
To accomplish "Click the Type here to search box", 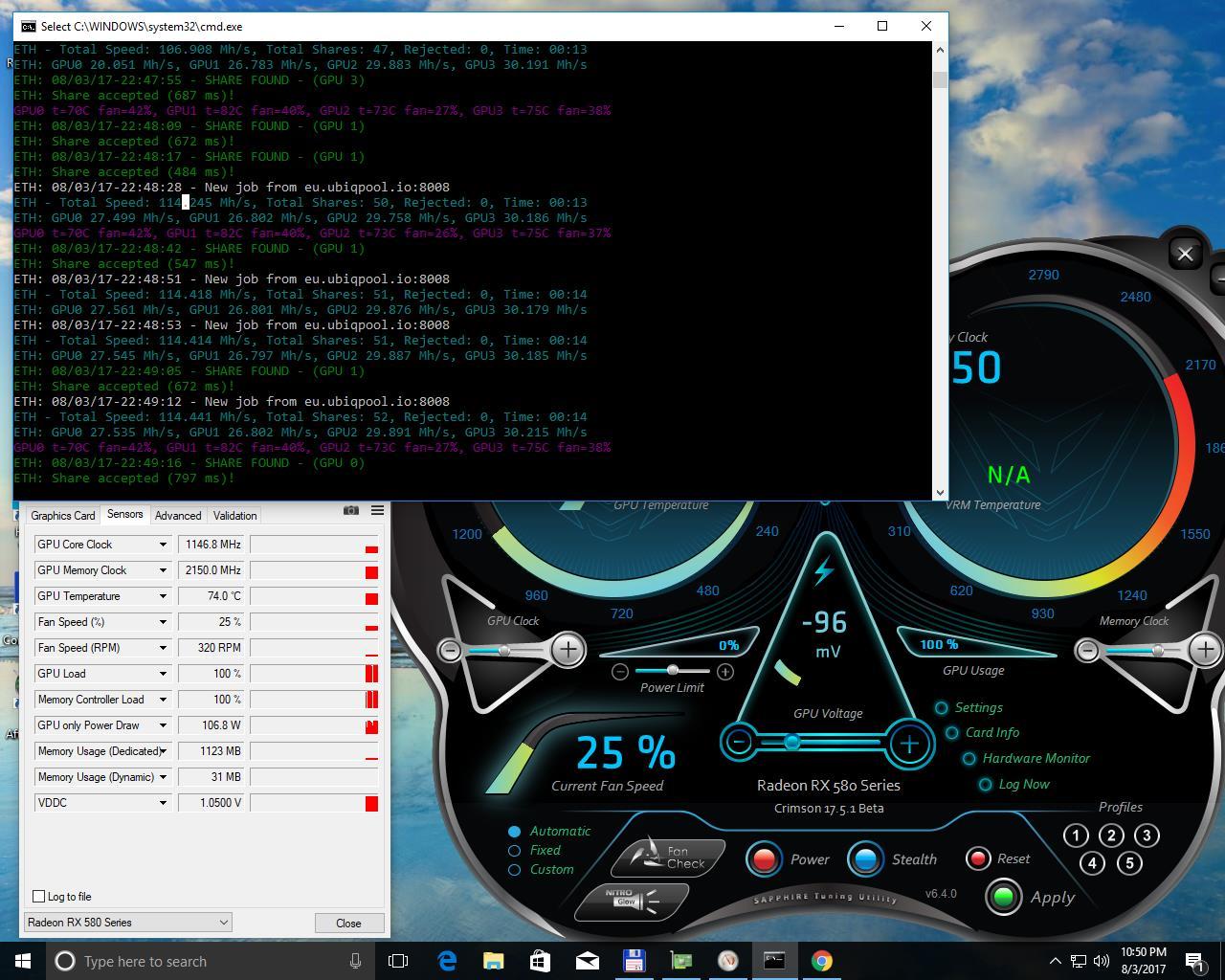I will tap(209, 961).
